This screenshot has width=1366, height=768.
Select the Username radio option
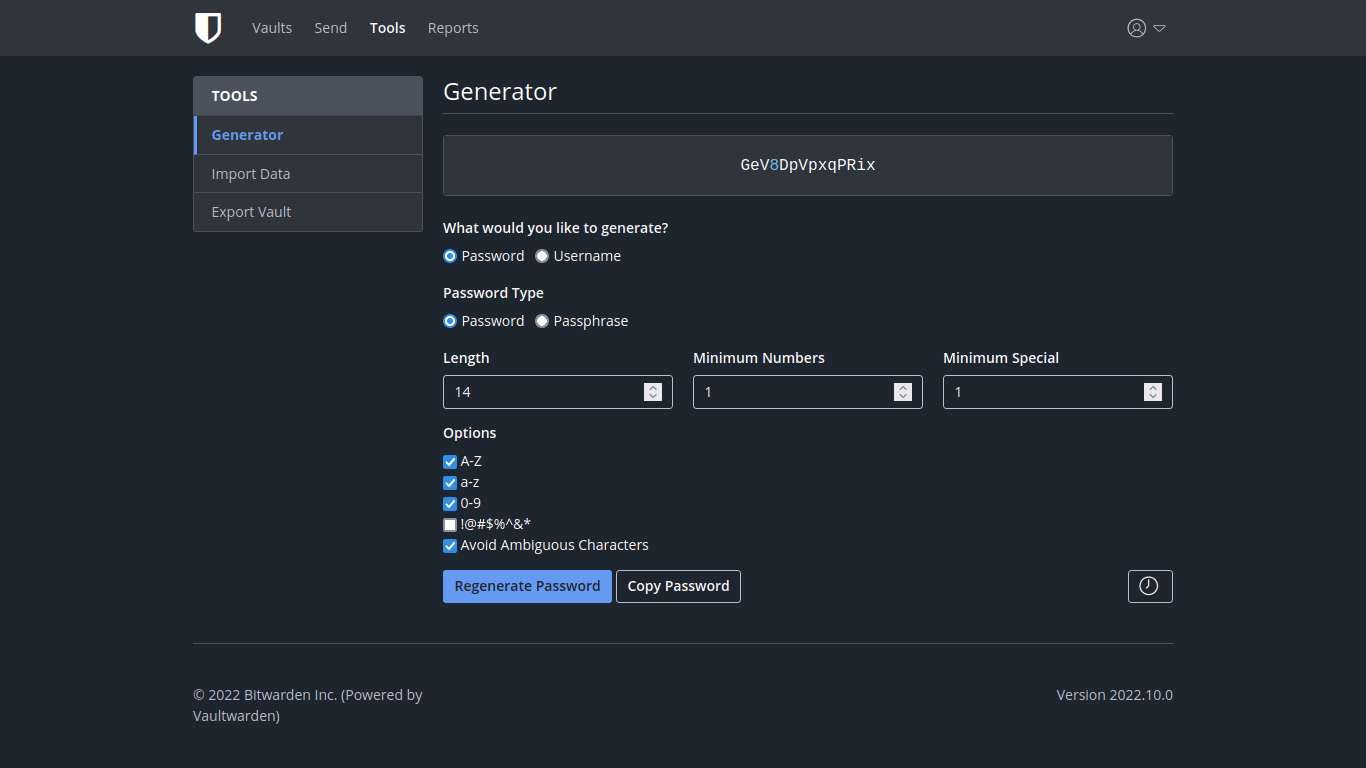(x=542, y=256)
